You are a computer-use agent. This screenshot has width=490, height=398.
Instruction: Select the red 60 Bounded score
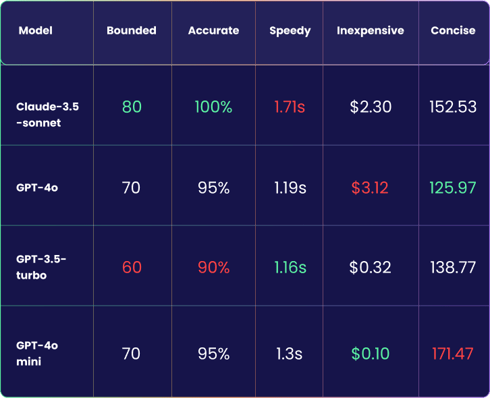(x=132, y=267)
